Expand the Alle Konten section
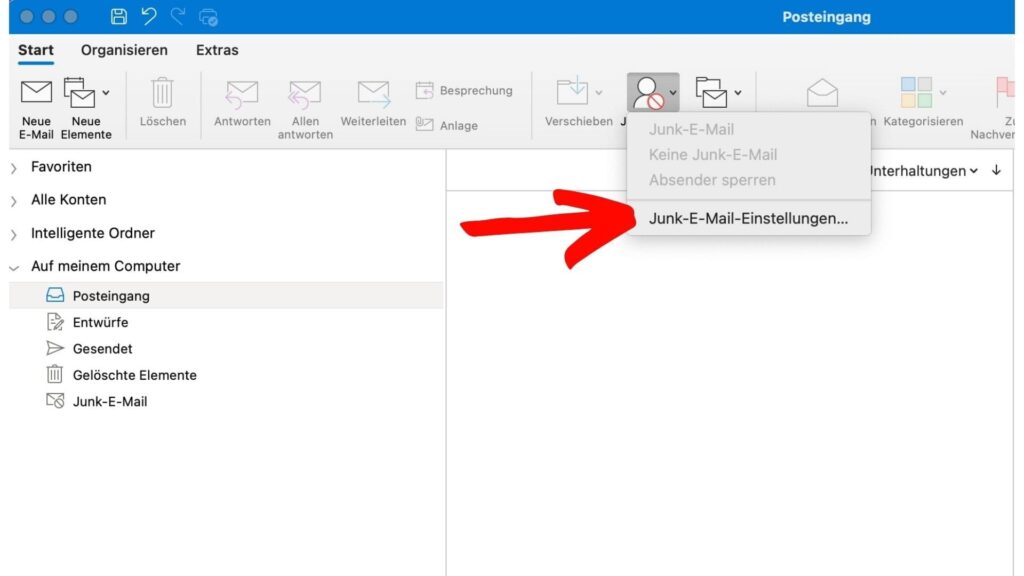 (x=14, y=201)
